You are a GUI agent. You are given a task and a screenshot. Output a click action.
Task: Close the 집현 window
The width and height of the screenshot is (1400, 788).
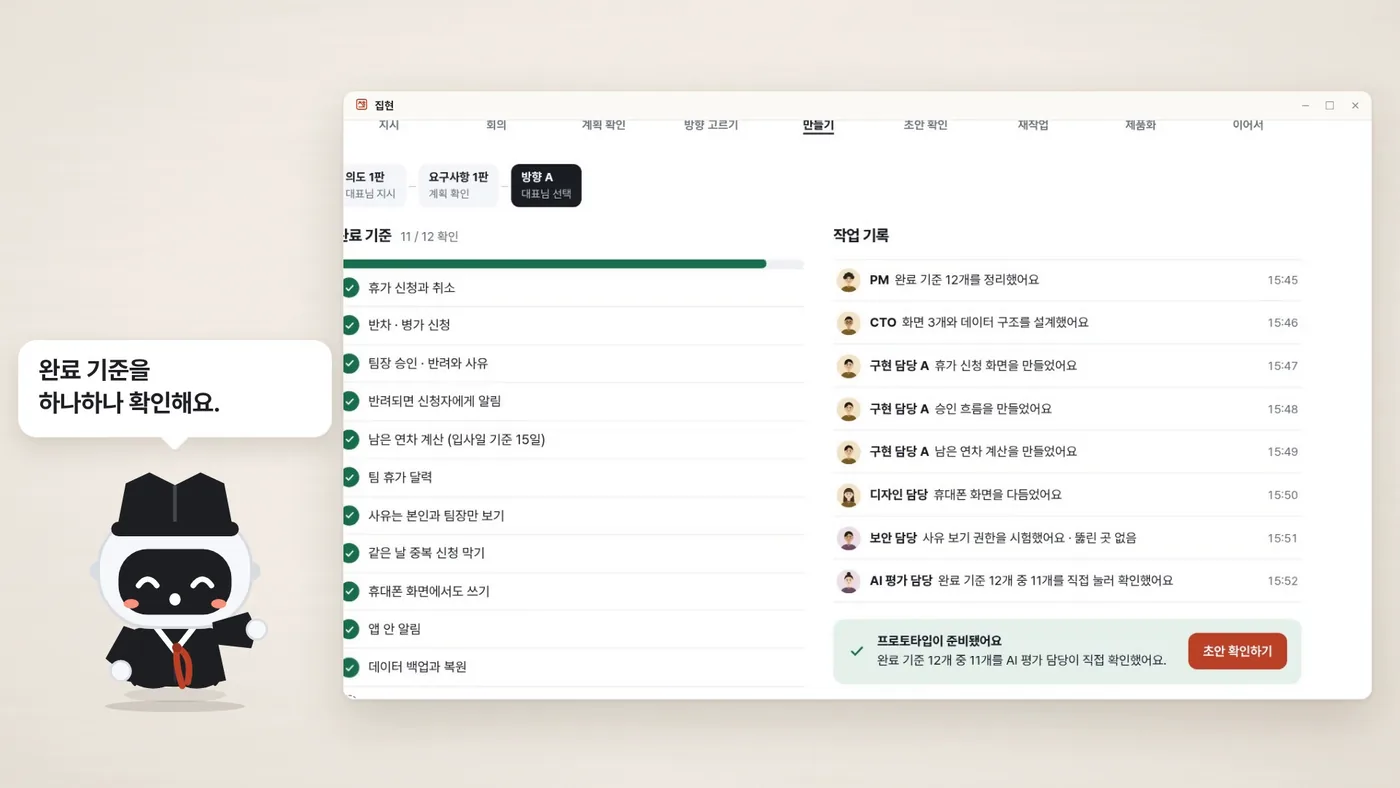1355,105
